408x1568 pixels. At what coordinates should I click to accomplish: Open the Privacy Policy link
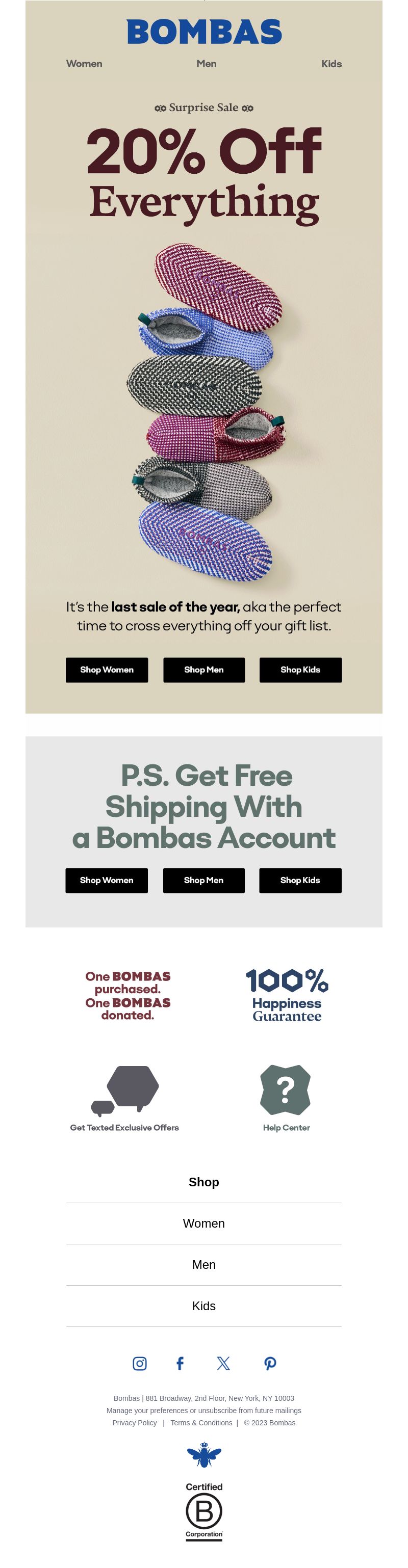tap(135, 1423)
